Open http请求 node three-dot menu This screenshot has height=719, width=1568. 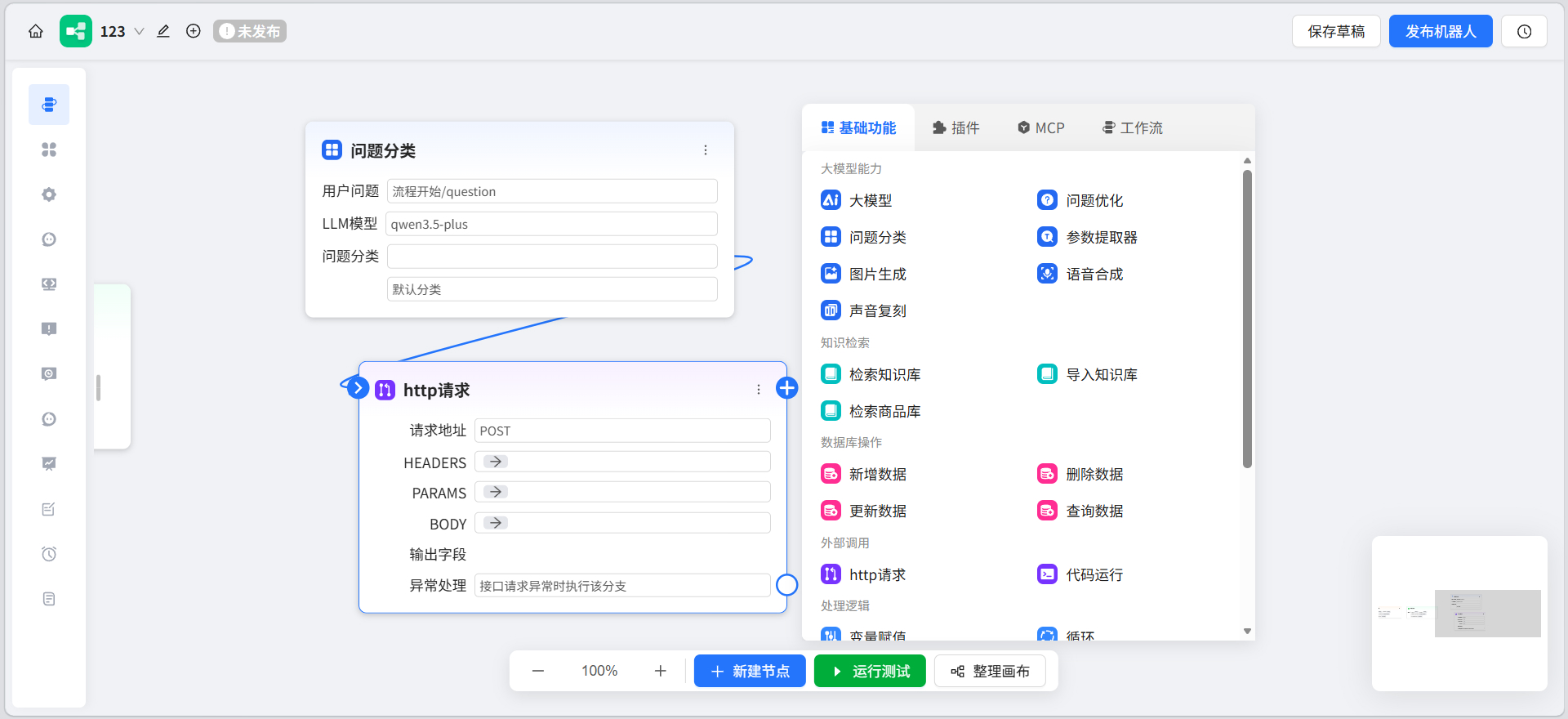coord(759,390)
